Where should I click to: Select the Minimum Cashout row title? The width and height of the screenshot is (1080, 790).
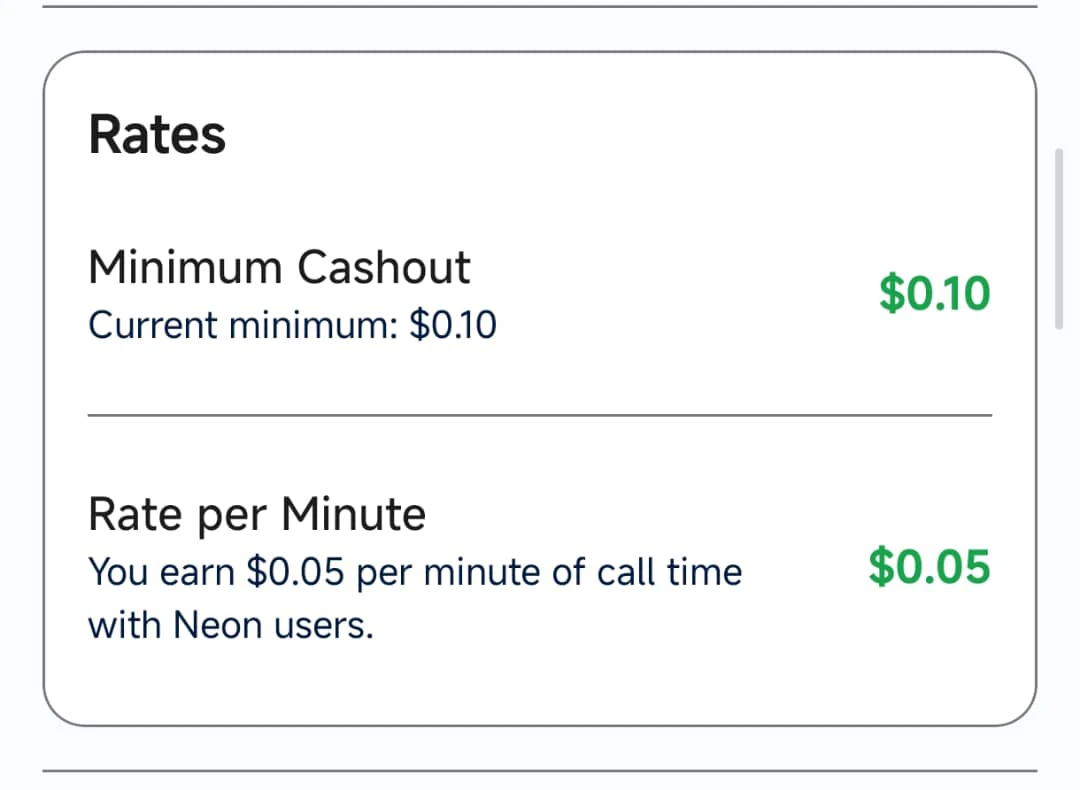279,267
